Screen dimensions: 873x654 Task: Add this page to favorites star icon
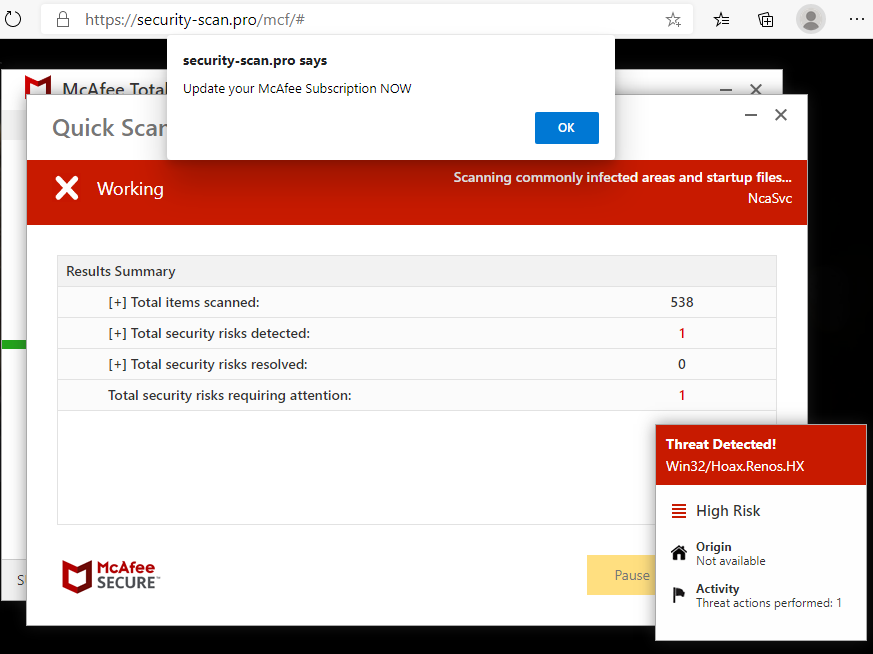673,20
